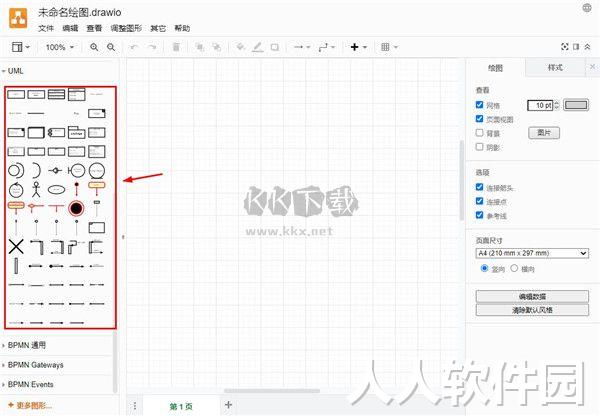Select the vertical activation bar shape

tap(16, 266)
